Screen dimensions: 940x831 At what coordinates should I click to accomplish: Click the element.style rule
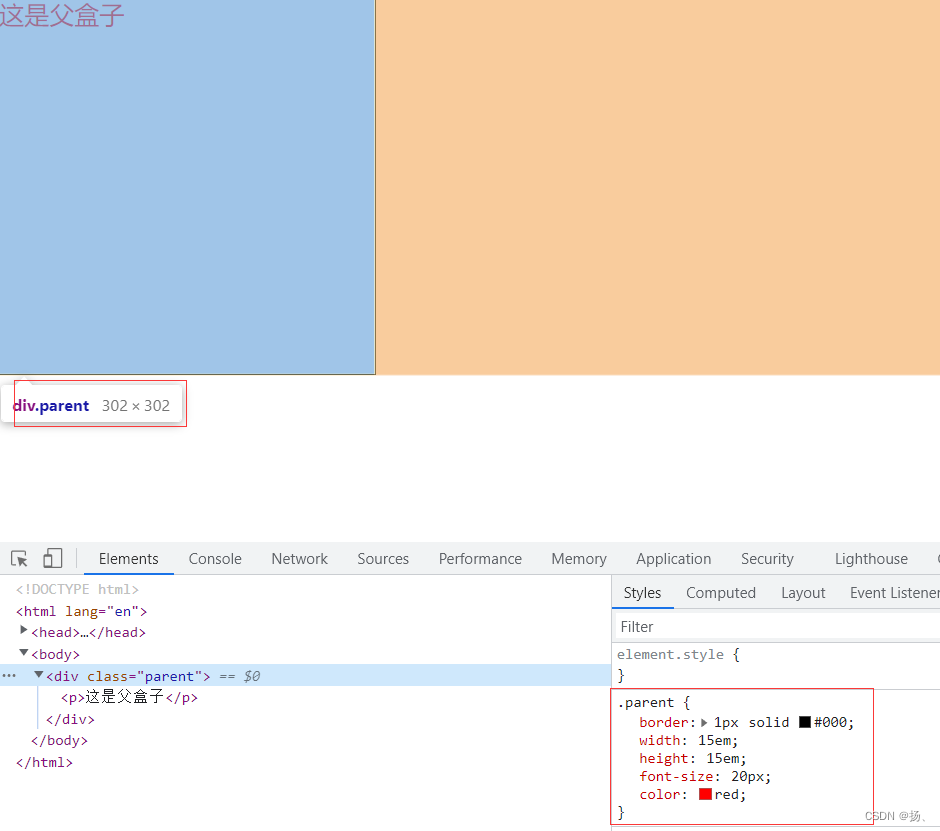(670, 654)
